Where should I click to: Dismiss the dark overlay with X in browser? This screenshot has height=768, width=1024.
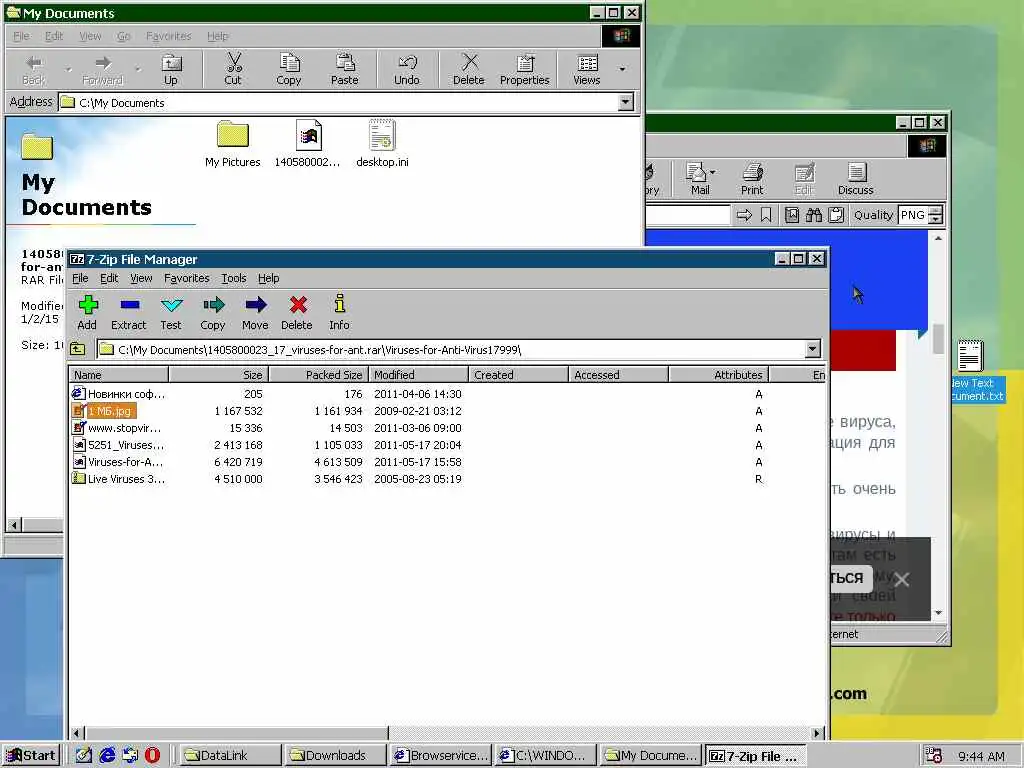click(902, 579)
